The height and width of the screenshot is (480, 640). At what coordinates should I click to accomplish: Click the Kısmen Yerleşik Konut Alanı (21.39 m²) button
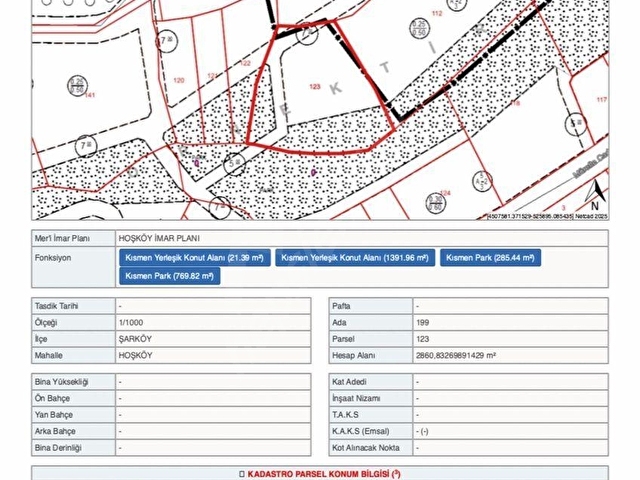point(195,258)
